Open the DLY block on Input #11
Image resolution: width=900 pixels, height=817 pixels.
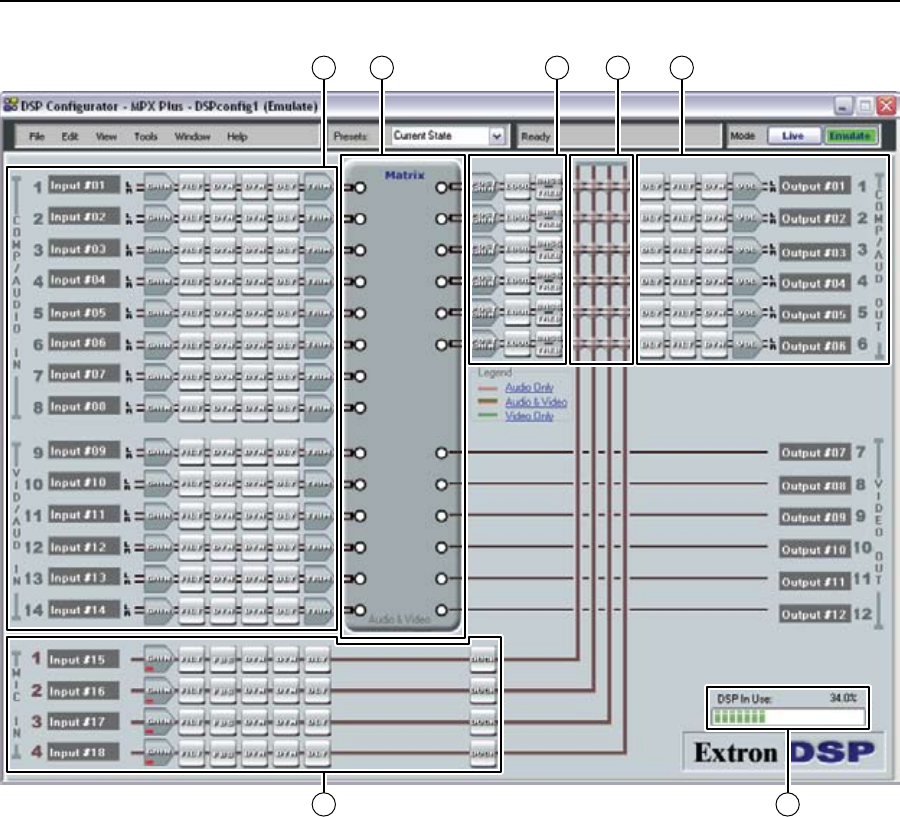[x=286, y=516]
